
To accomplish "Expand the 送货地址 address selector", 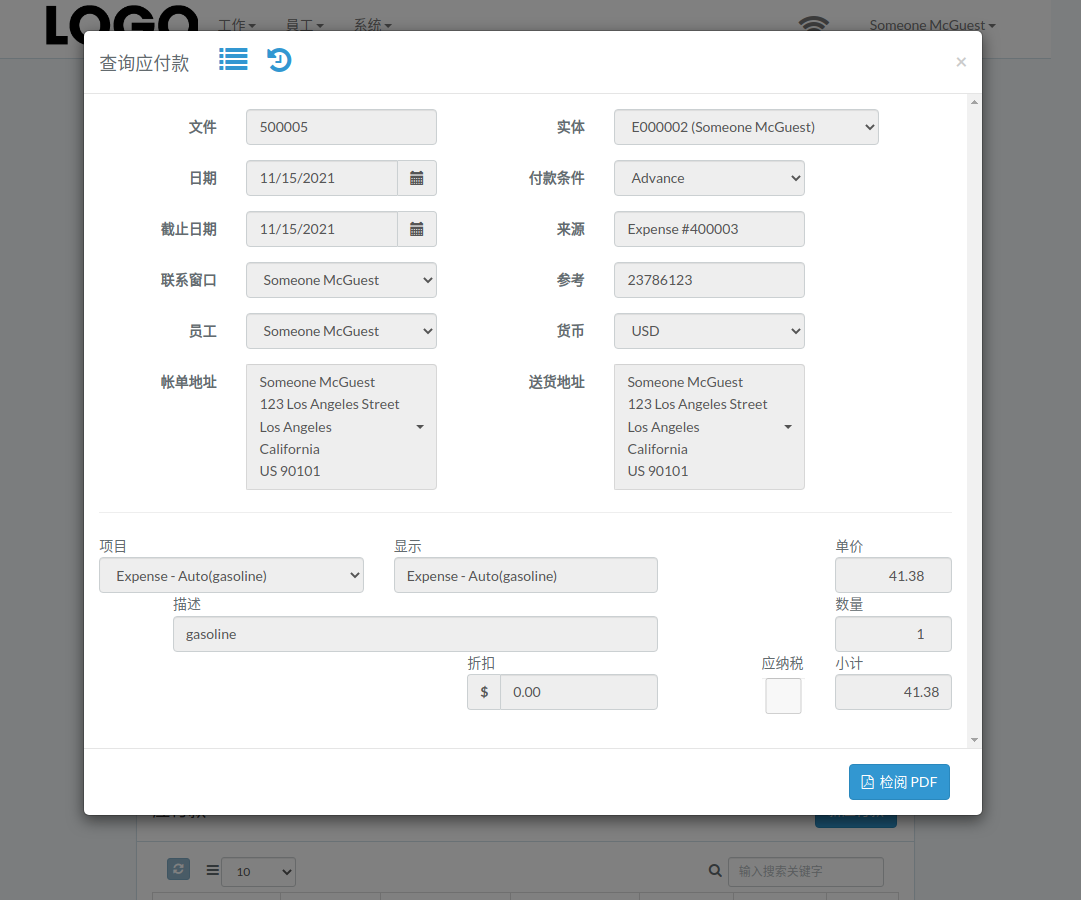I will click(x=709, y=427).
